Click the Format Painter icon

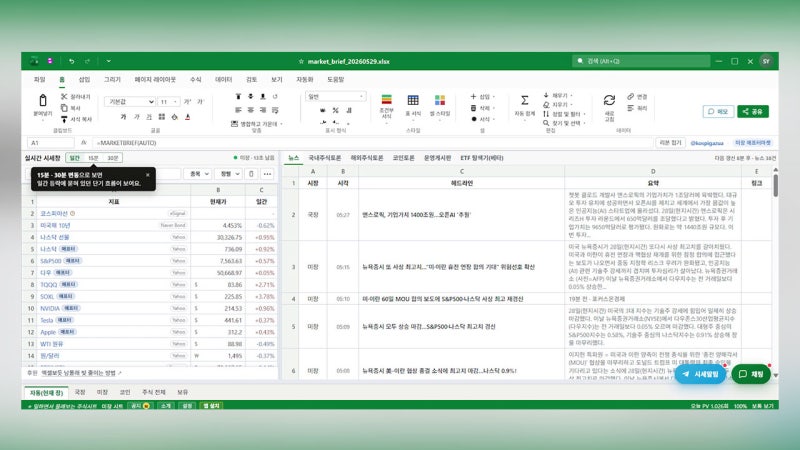click(x=64, y=119)
